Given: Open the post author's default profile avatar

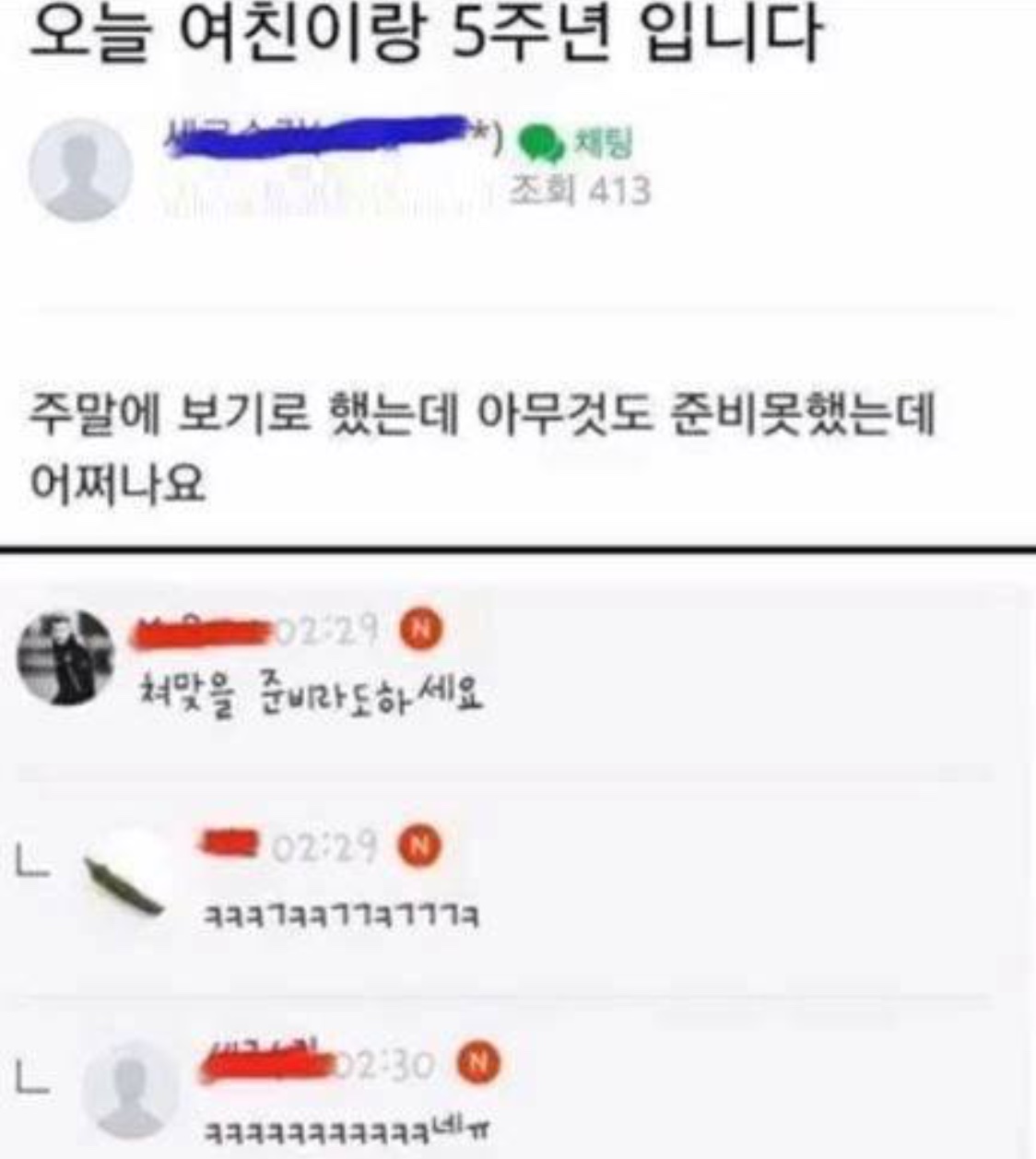Looking at the screenshot, I should pos(81,170).
